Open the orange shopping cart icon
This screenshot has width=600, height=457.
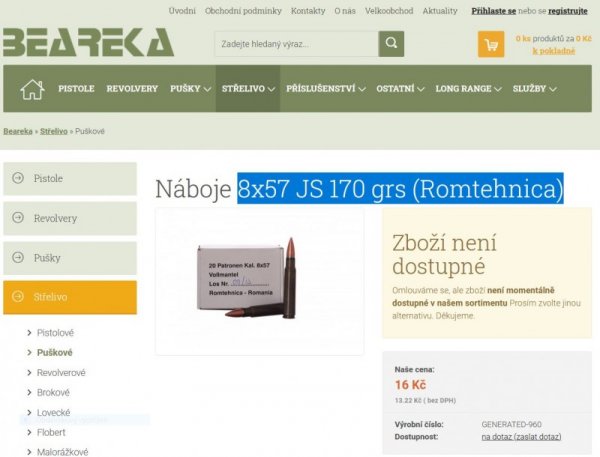point(491,44)
